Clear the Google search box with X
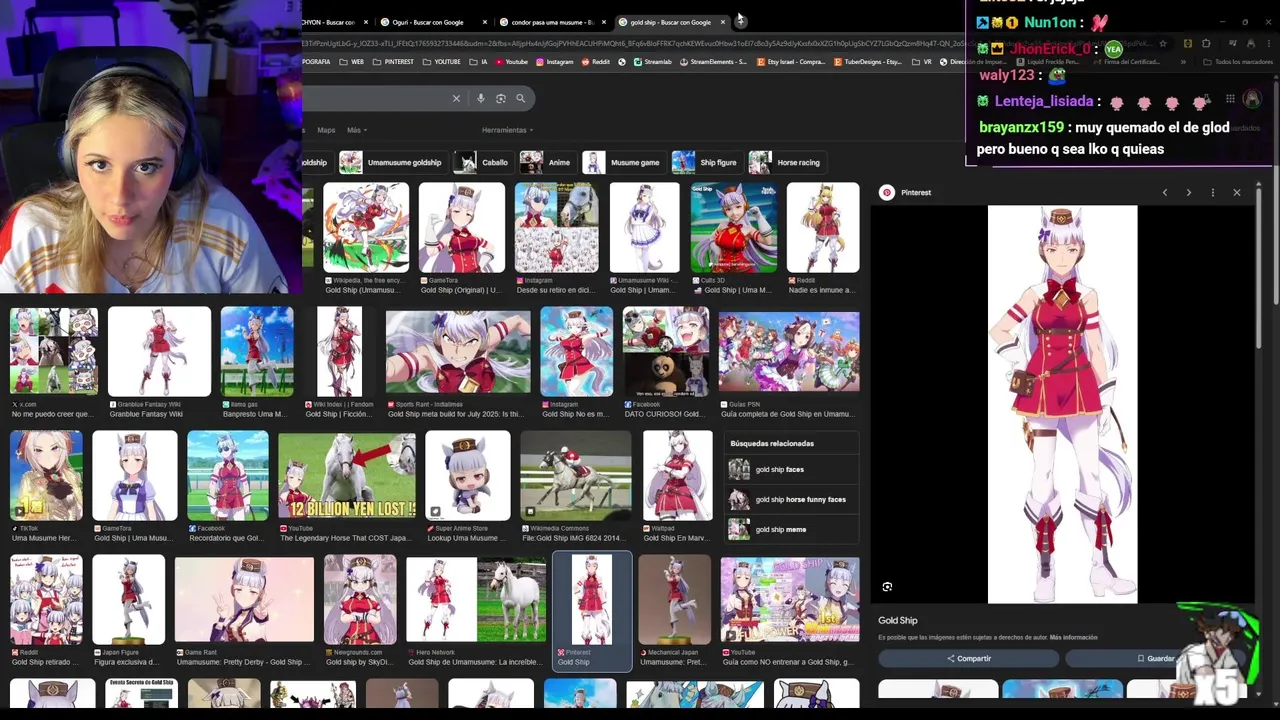The image size is (1280, 720). tap(456, 98)
